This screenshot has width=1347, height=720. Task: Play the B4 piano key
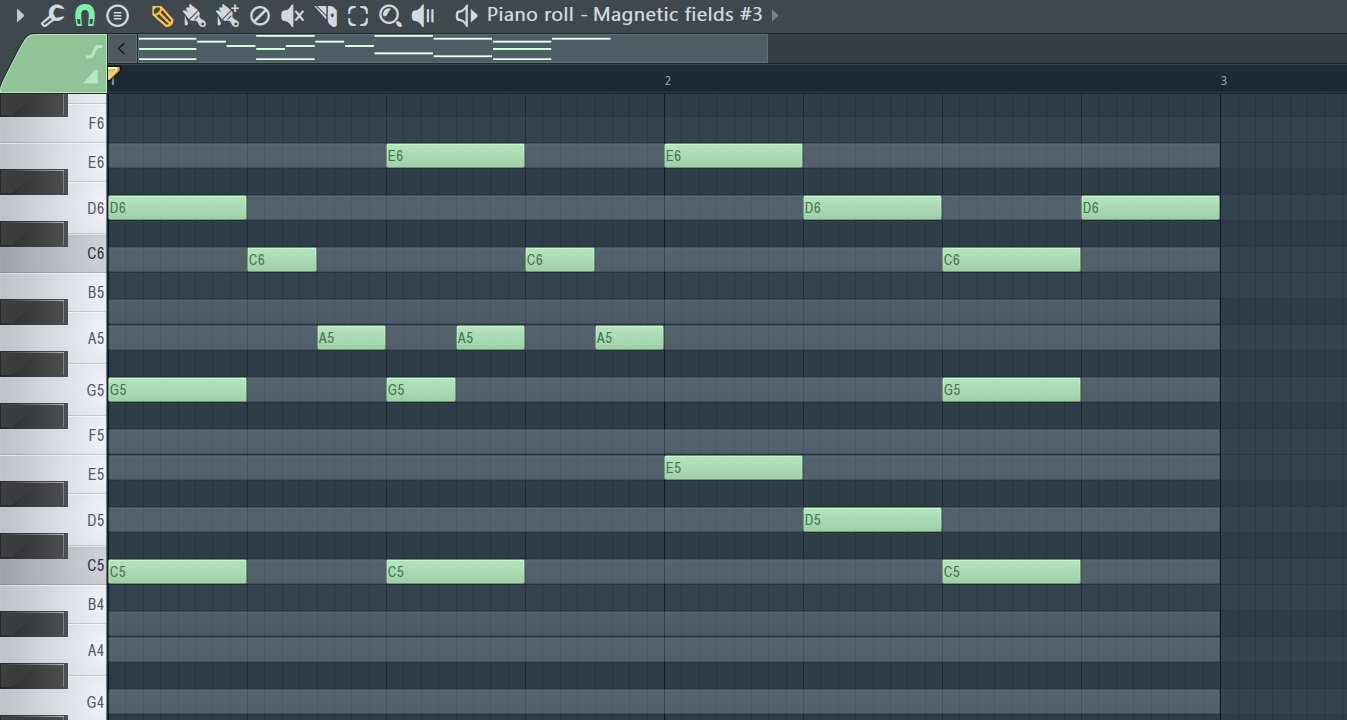tap(53, 604)
